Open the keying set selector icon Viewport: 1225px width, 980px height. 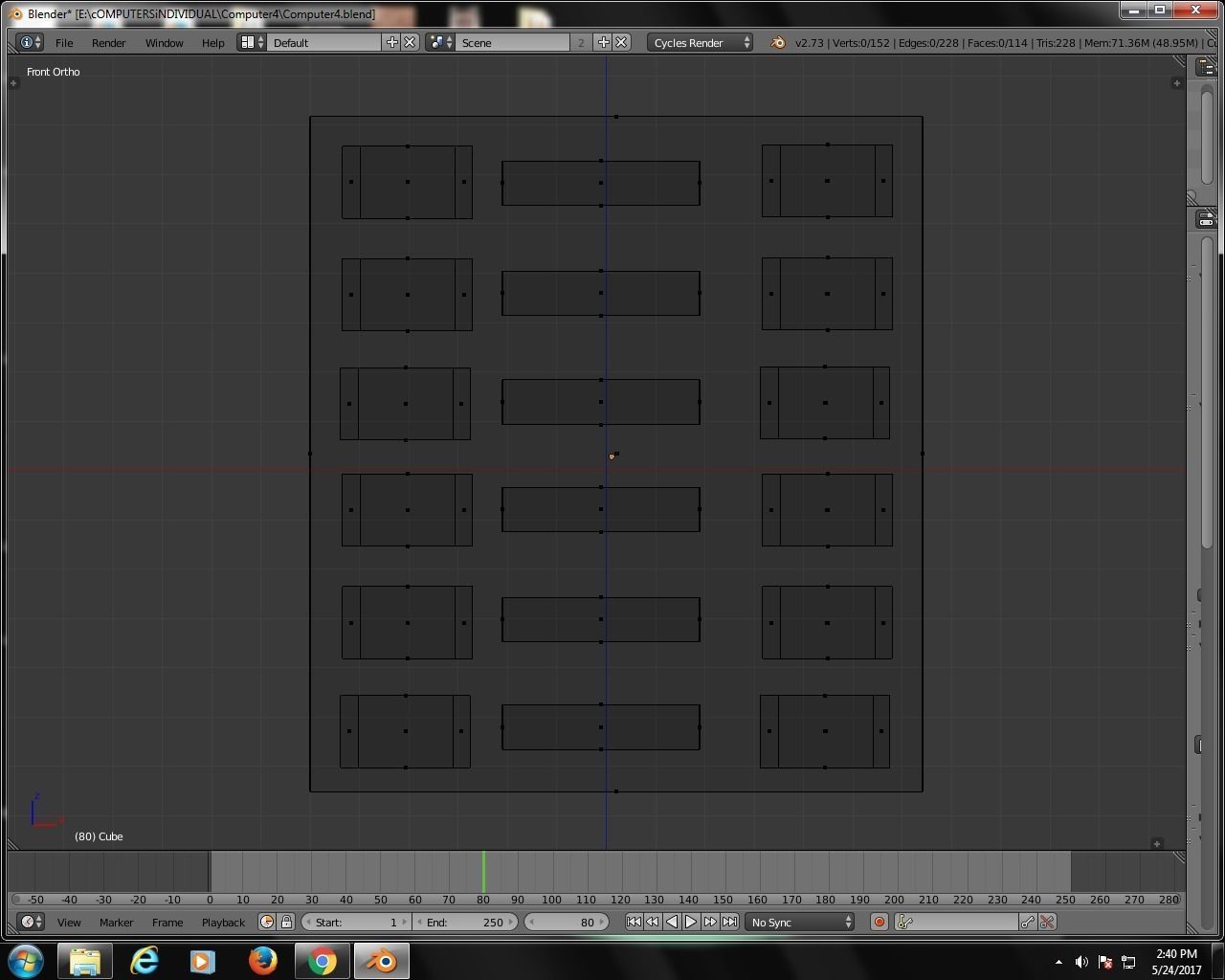[x=905, y=922]
